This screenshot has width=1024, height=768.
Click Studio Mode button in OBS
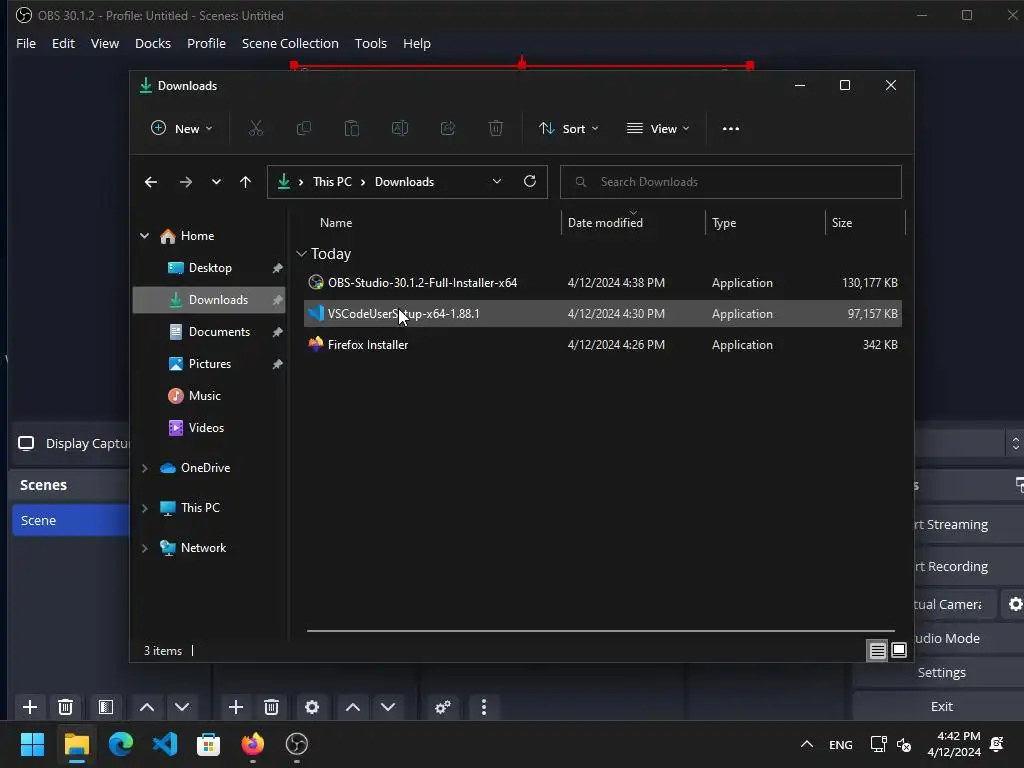[969, 638]
